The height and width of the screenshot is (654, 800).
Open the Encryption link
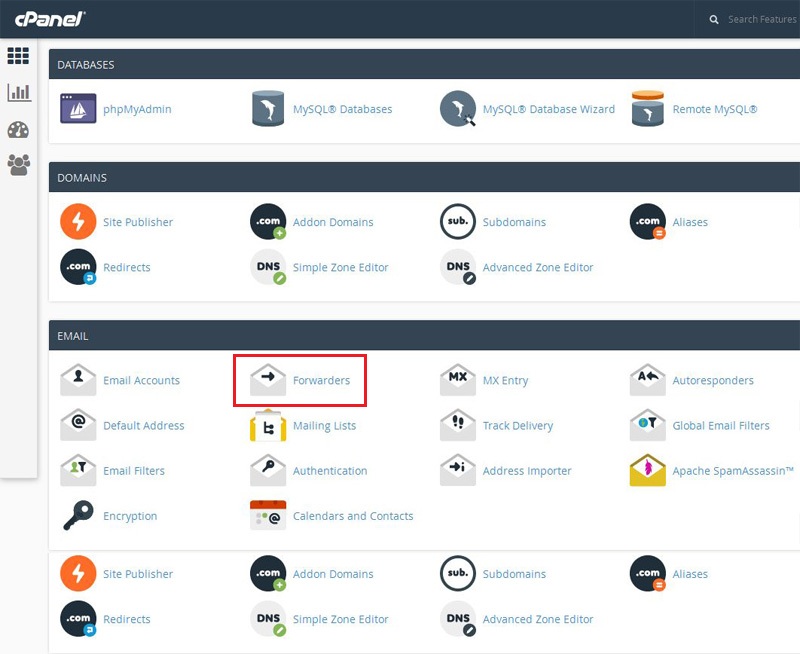(130, 516)
